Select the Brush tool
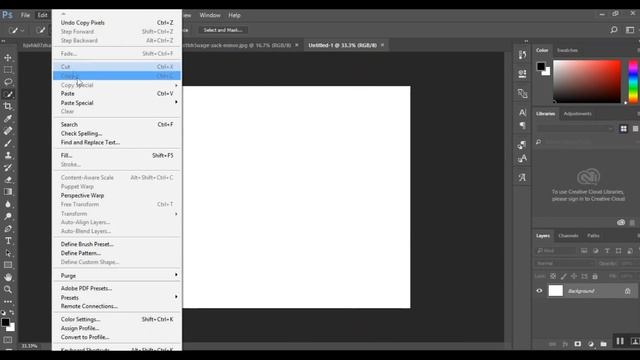 click(x=8, y=143)
